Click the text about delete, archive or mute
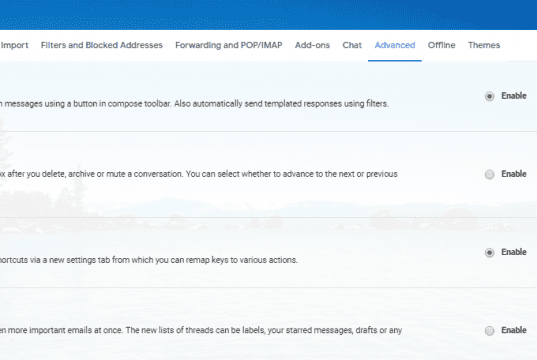The height and width of the screenshot is (360, 537). 199,174
